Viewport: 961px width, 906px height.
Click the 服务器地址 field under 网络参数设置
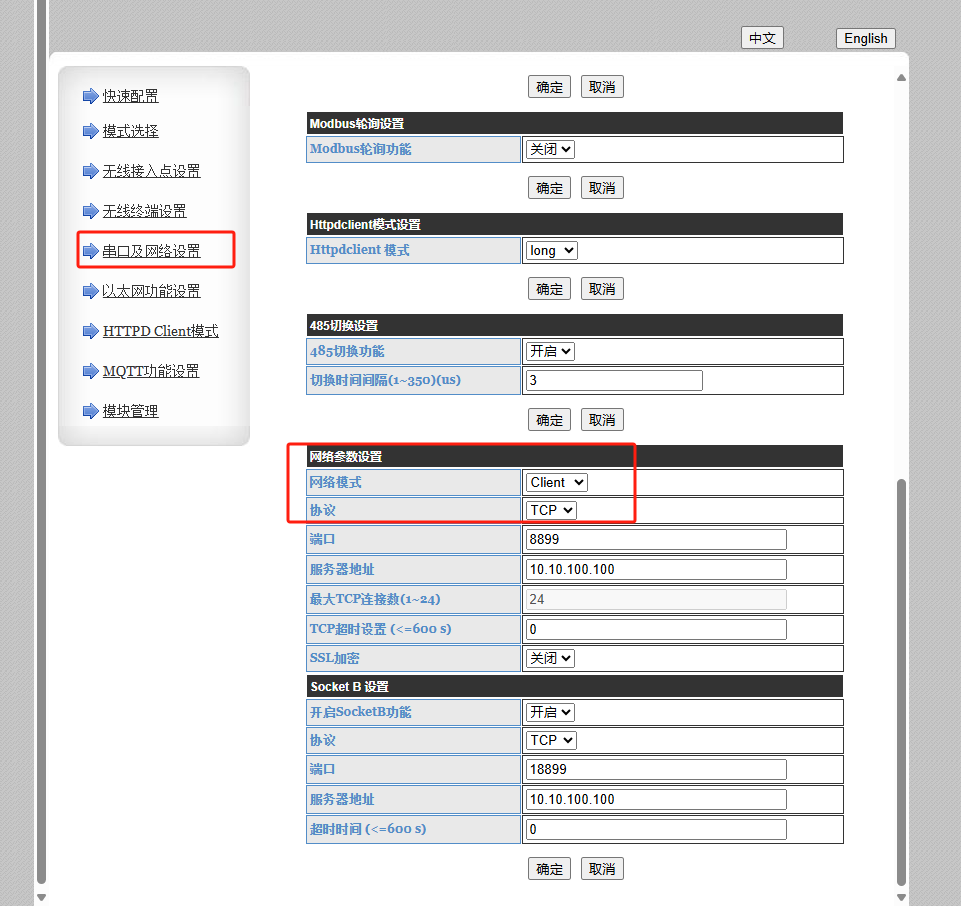(x=655, y=569)
